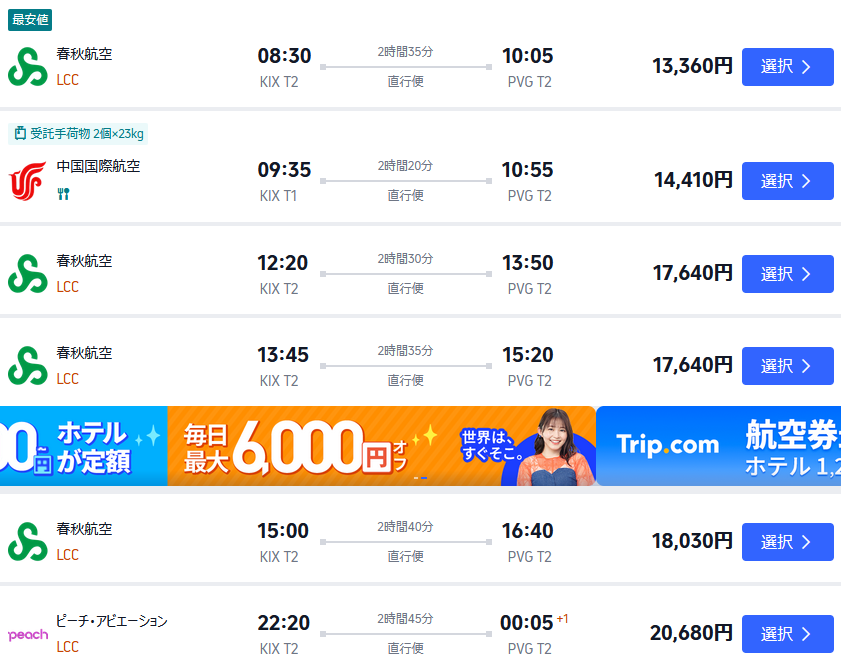Click the Spring Airlines logo on the 15:00 flight
Screen dimensions: 841x671
[27, 538]
